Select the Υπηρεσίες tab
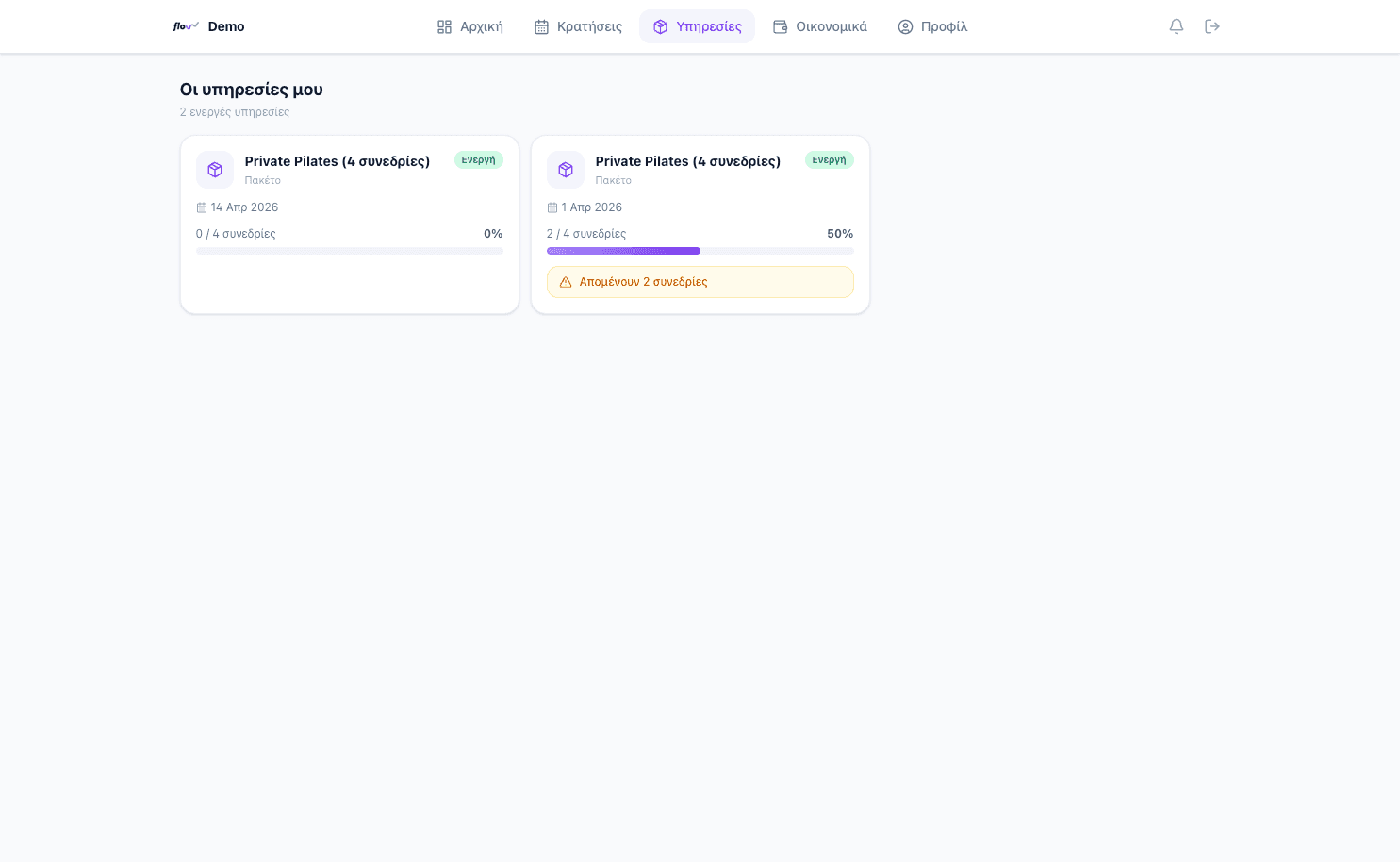Image resolution: width=1400 pixels, height=862 pixels. [x=697, y=26]
